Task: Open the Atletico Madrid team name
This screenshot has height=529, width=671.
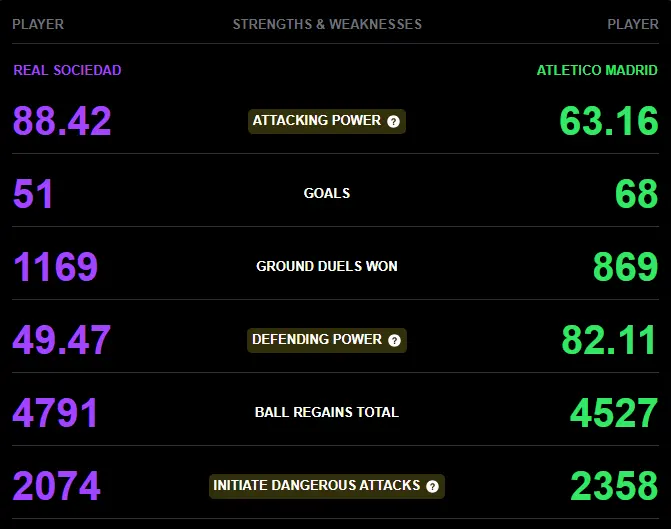Action: coord(597,70)
